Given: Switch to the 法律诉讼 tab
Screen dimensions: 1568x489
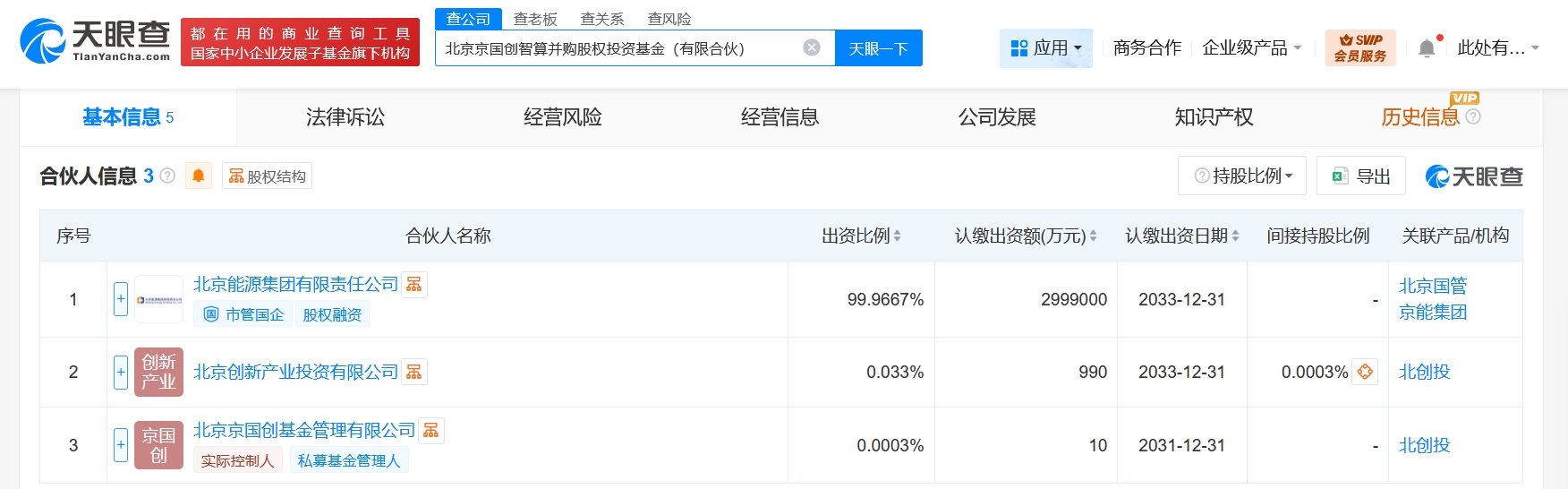Looking at the screenshot, I should click(345, 117).
